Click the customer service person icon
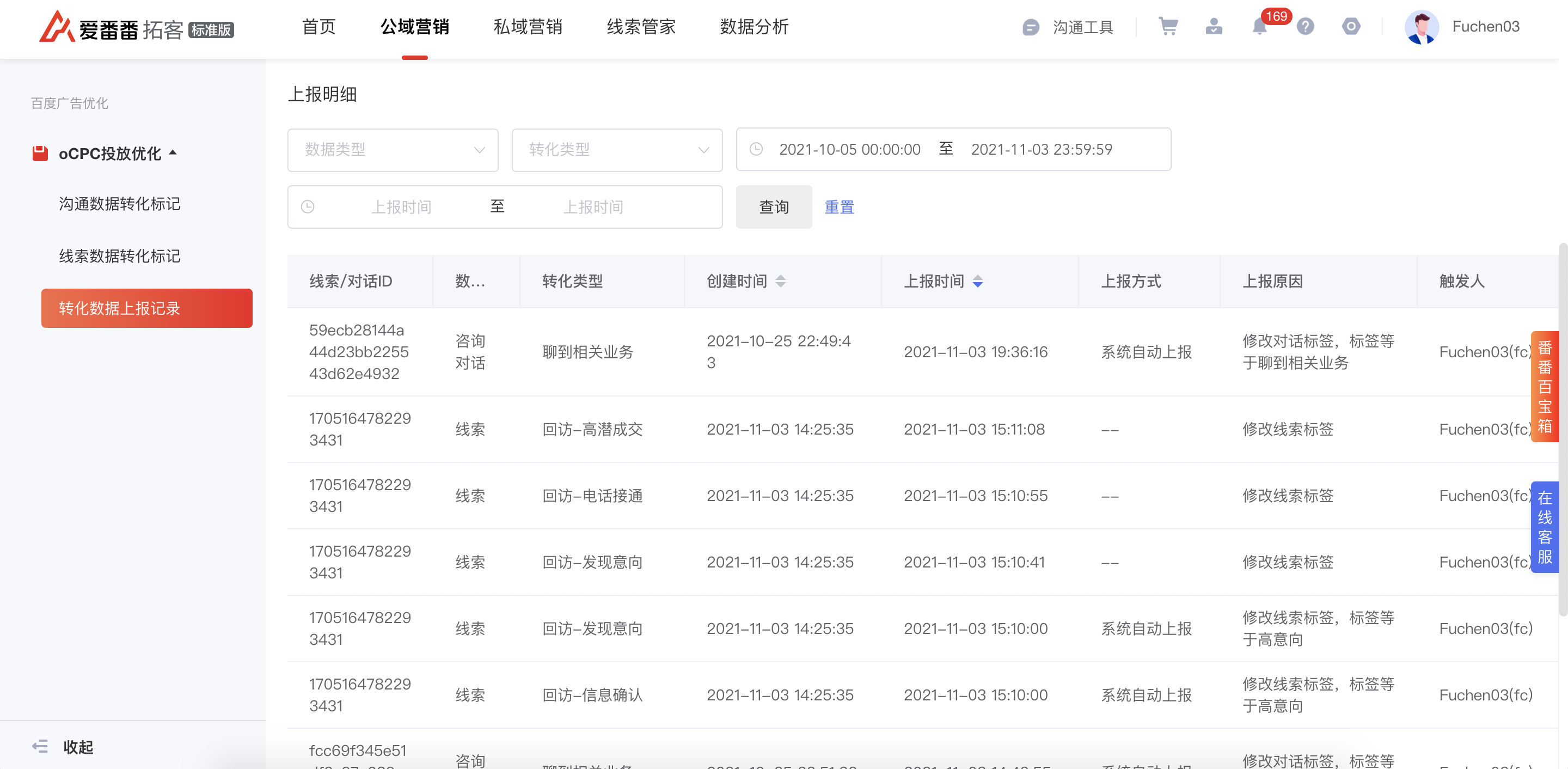The image size is (1568, 769). (1213, 27)
